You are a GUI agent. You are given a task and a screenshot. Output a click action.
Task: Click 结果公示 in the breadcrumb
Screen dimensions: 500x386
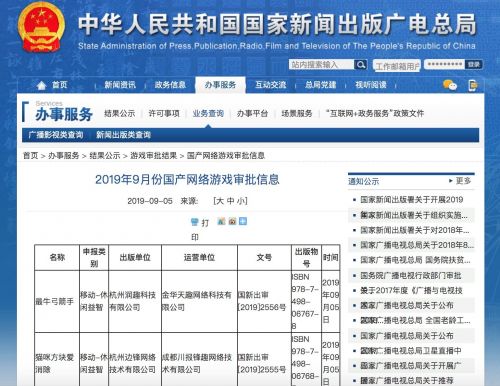[x=105, y=156]
